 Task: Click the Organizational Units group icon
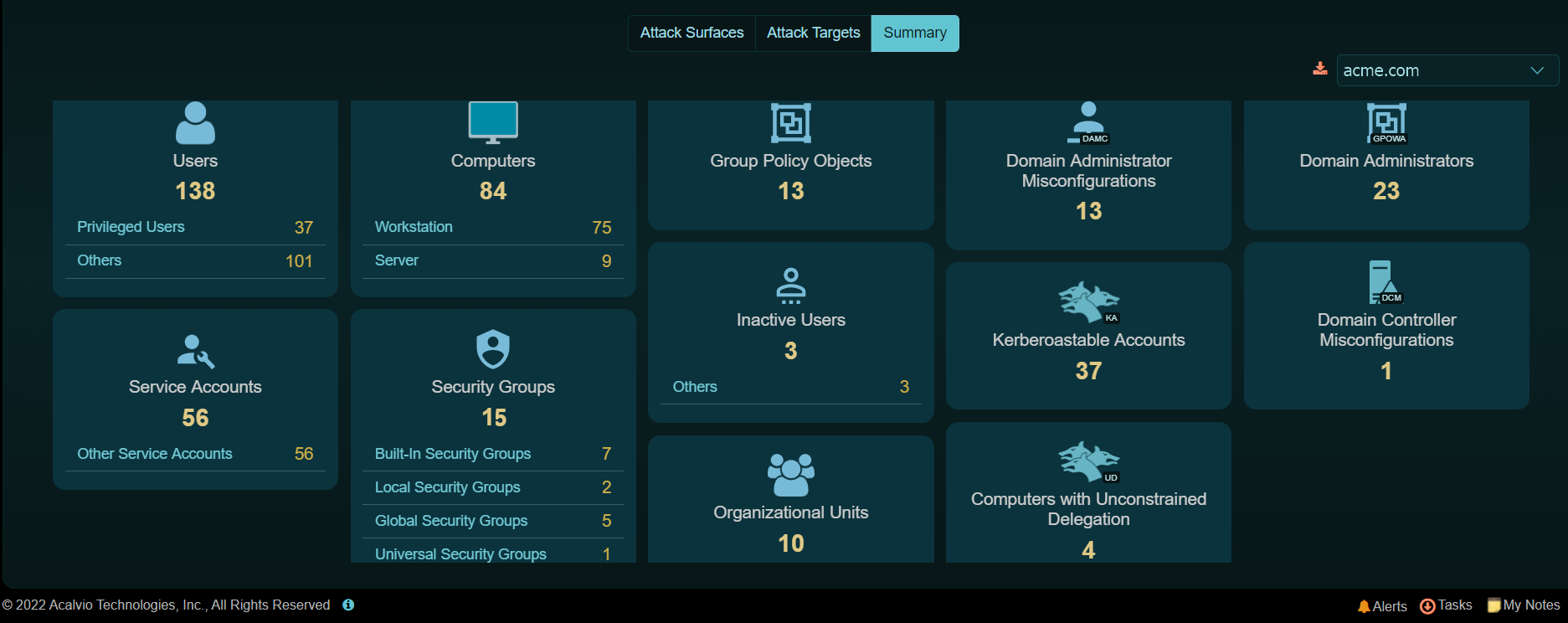pyautogui.click(x=790, y=475)
